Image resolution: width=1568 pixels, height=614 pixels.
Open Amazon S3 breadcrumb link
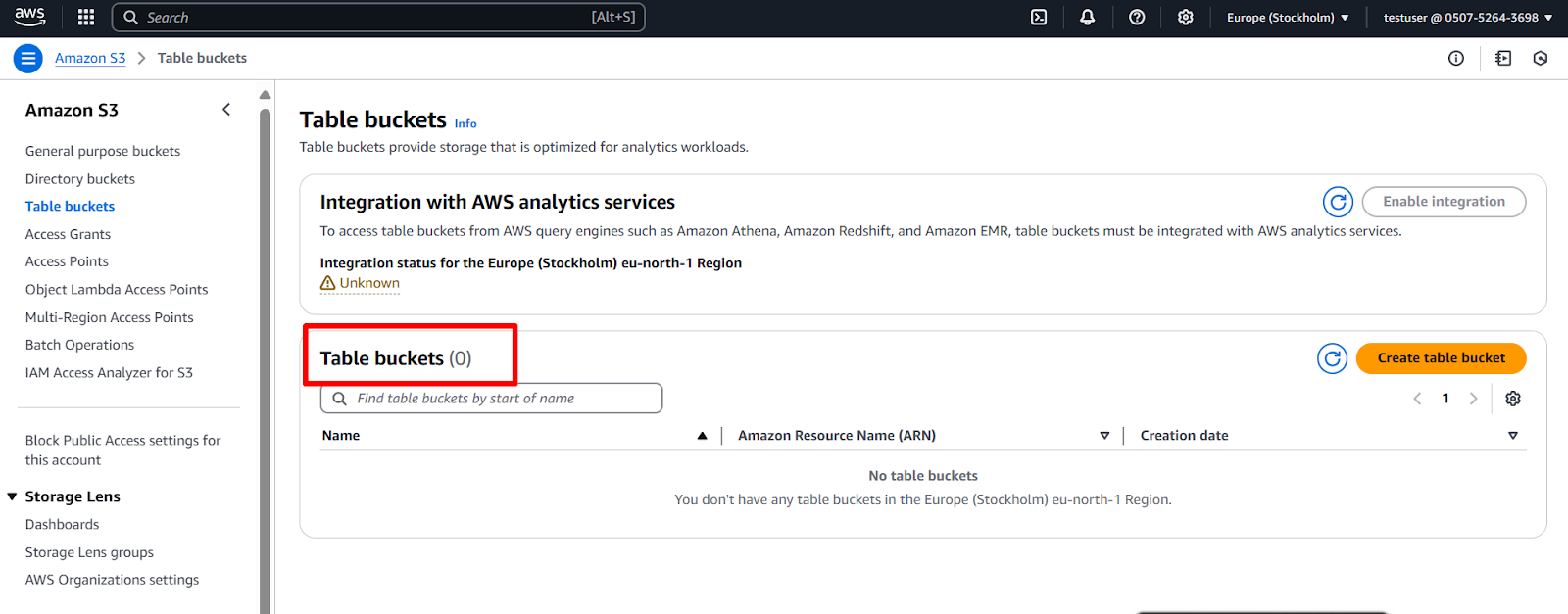tap(90, 59)
